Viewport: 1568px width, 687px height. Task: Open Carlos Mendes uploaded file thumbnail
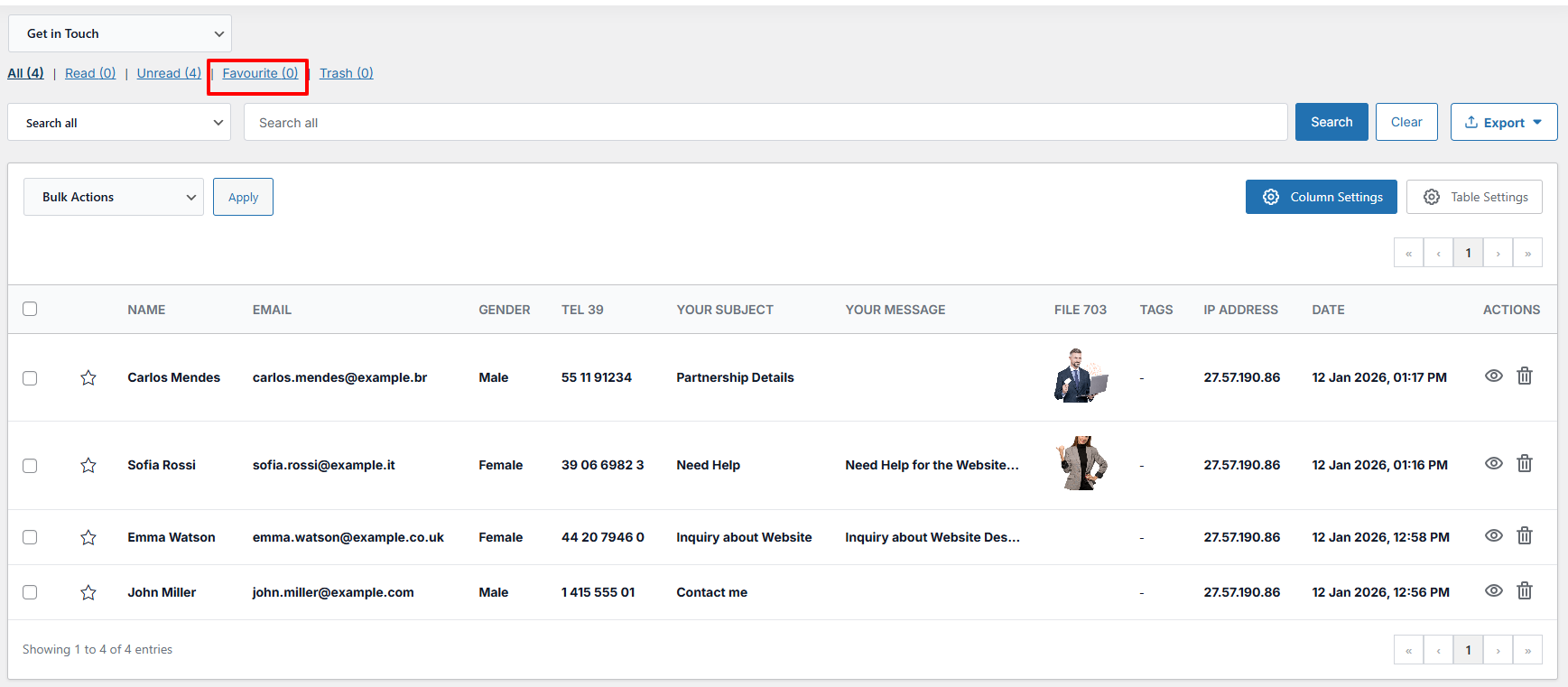pos(1080,376)
